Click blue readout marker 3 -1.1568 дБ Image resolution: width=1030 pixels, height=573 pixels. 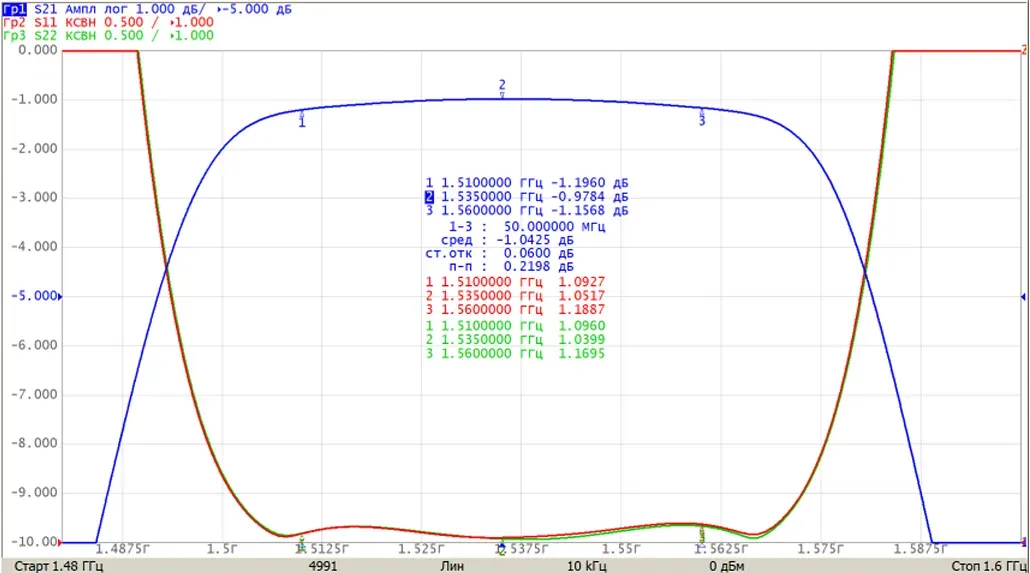527,210
